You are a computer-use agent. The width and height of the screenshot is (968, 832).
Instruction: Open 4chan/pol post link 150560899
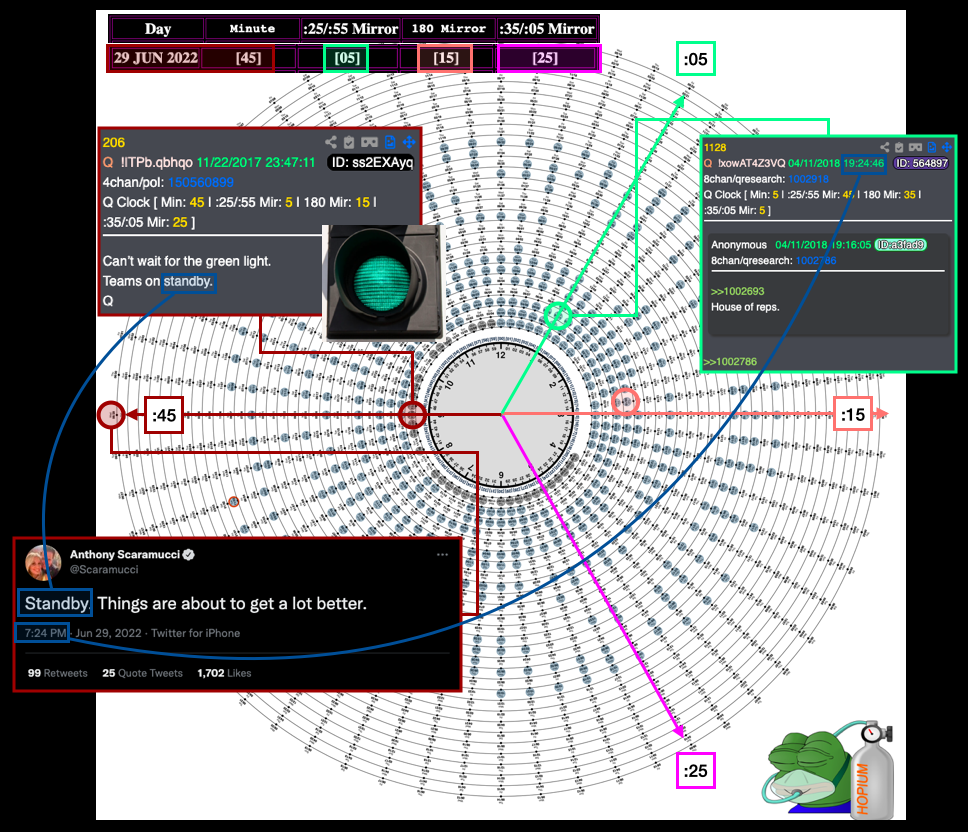(x=201, y=182)
